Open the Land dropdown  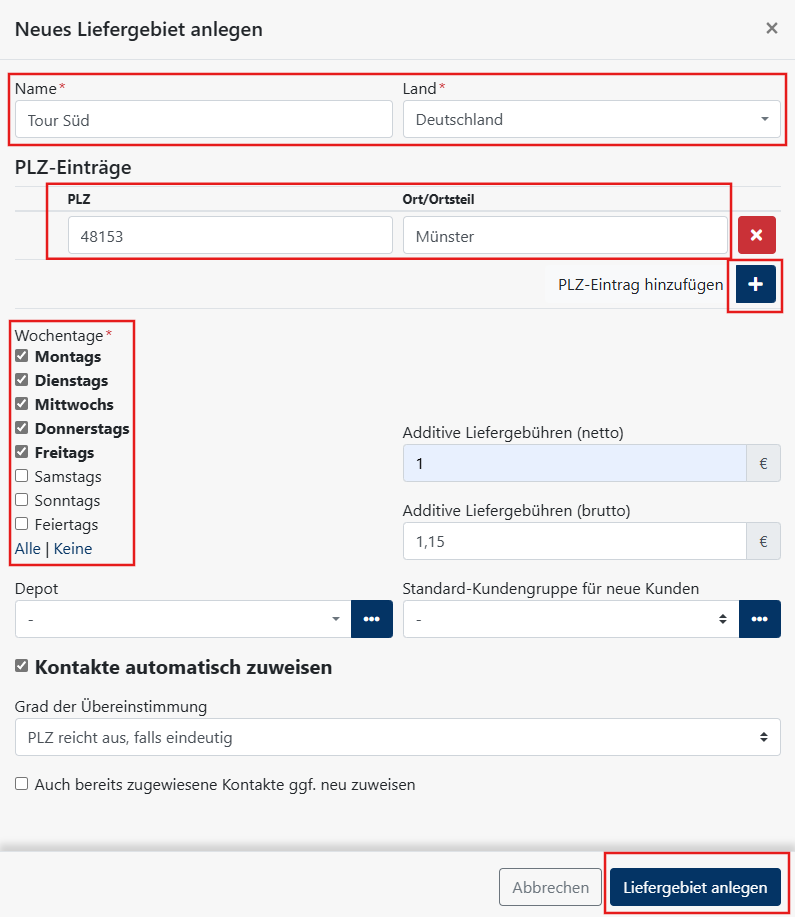591,120
